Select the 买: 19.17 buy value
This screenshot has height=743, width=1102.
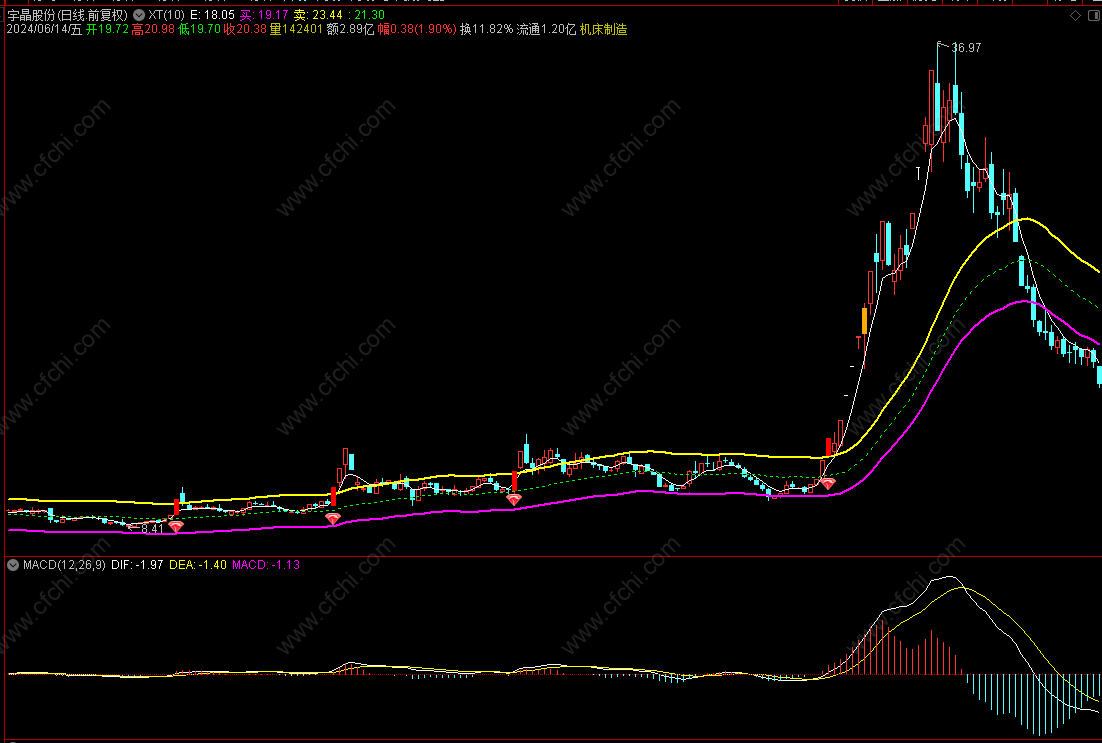coord(264,15)
